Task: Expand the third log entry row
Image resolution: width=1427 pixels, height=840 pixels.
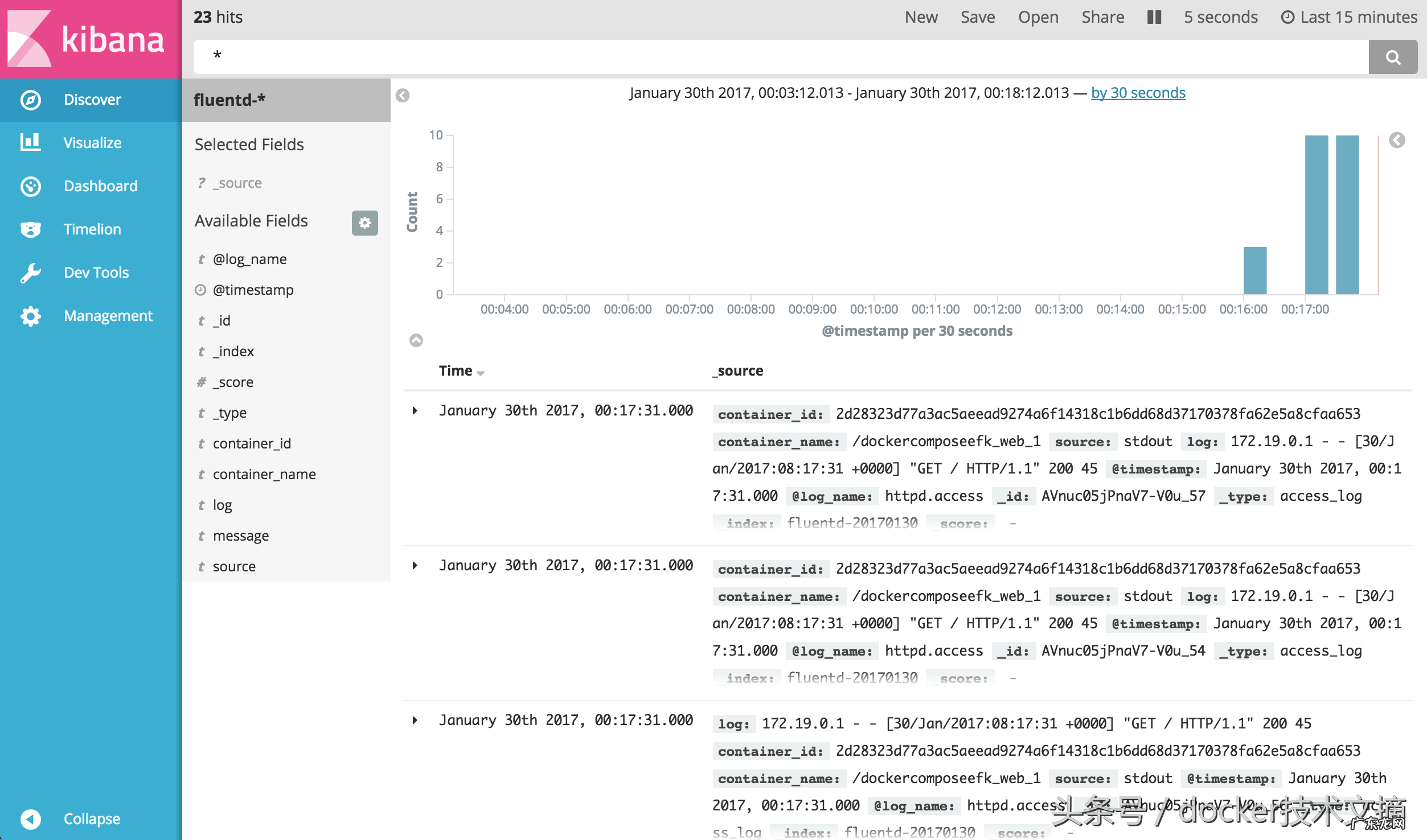Action: 415,720
